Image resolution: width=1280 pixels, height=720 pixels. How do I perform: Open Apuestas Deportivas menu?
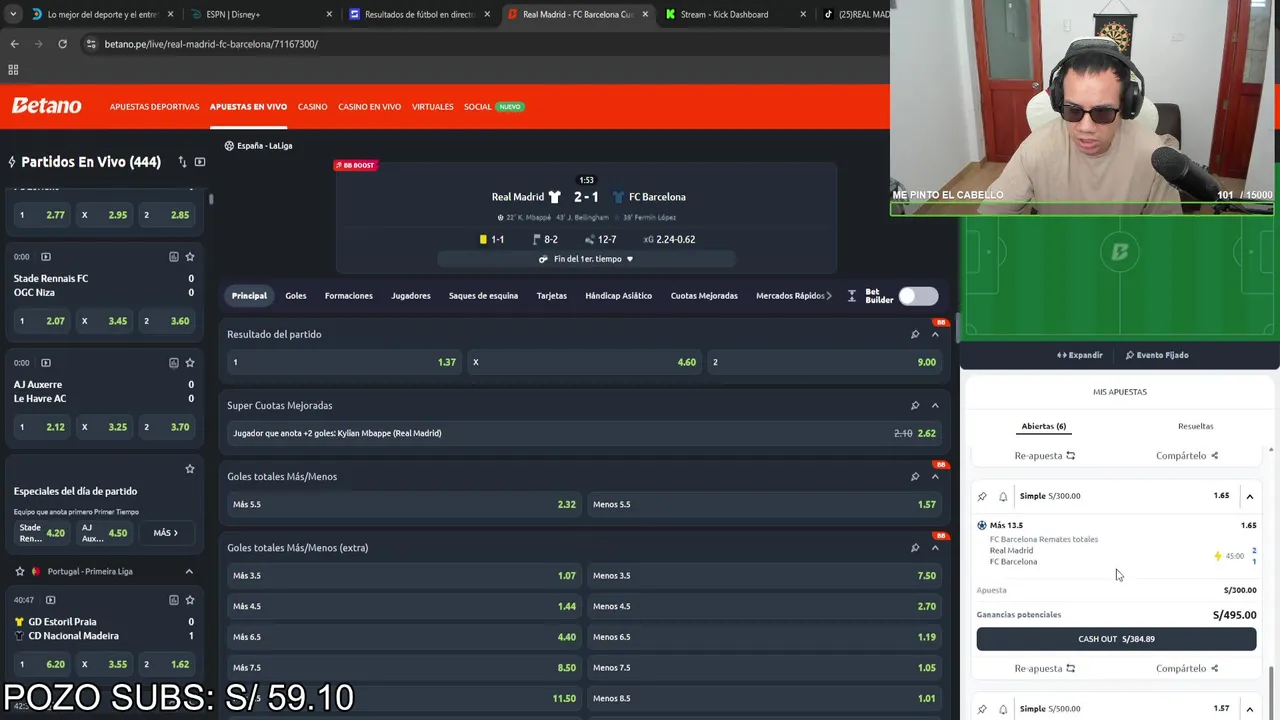click(x=154, y=107)
